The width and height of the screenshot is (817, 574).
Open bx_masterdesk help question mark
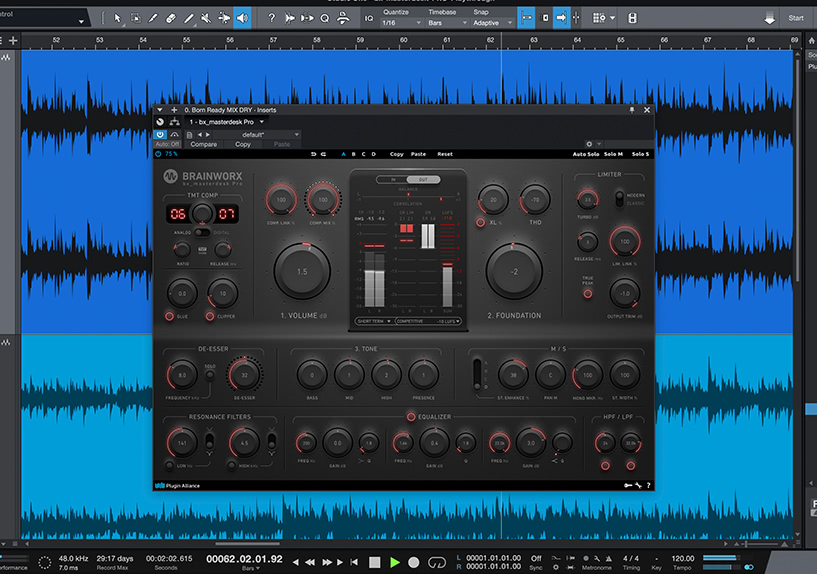click(x=648, y=485)
